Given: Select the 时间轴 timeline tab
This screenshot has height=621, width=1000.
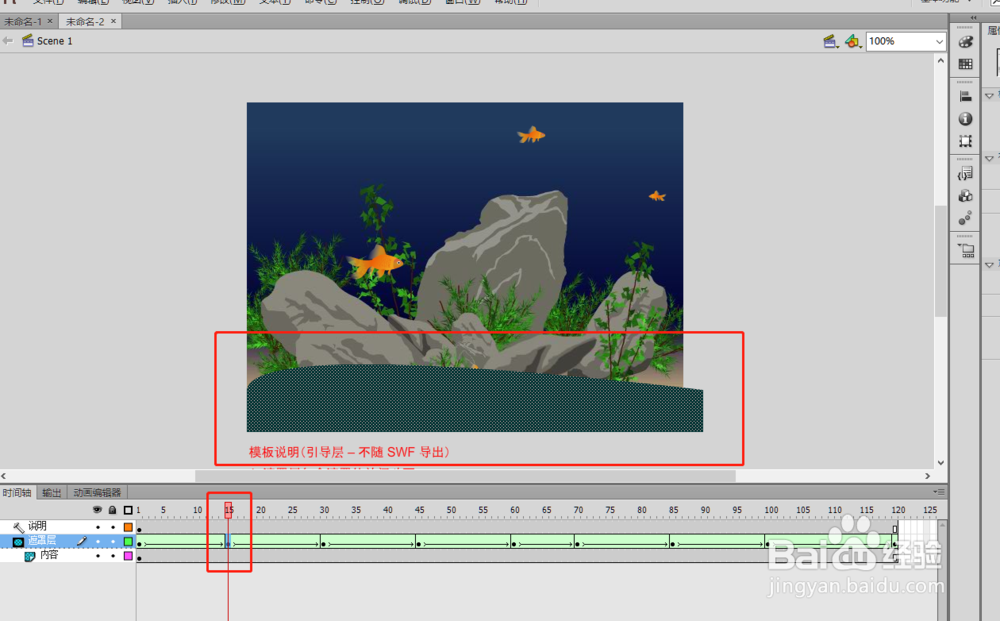Looking at the screenshot, I should point(17,493).
